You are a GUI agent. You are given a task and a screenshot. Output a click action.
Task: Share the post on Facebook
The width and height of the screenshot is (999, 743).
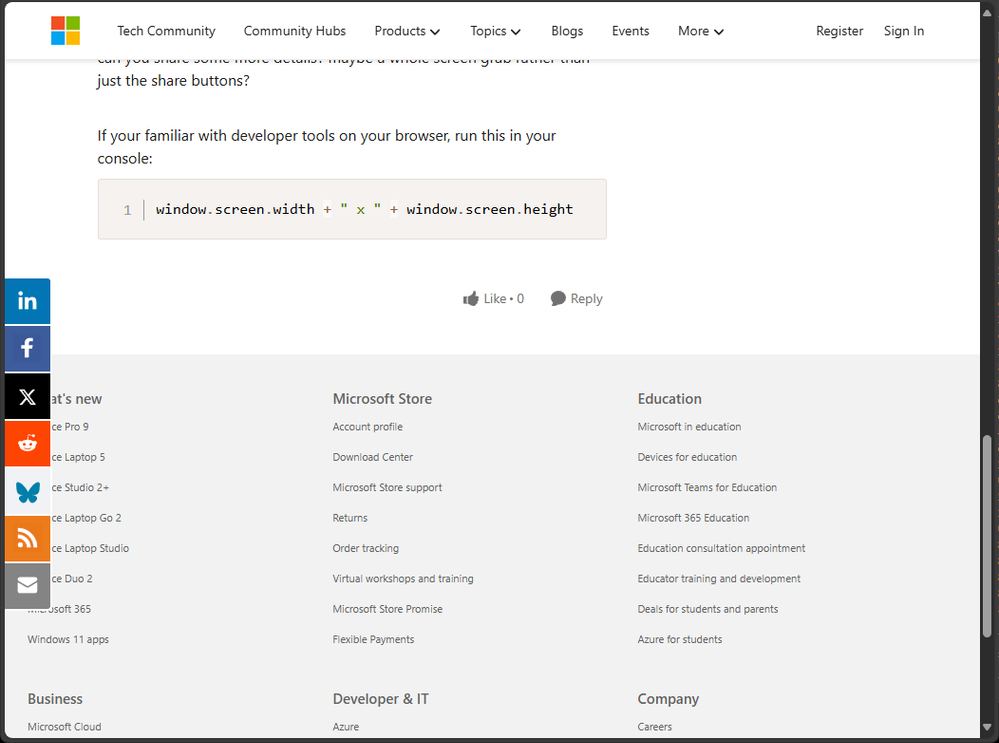point(27,348)
